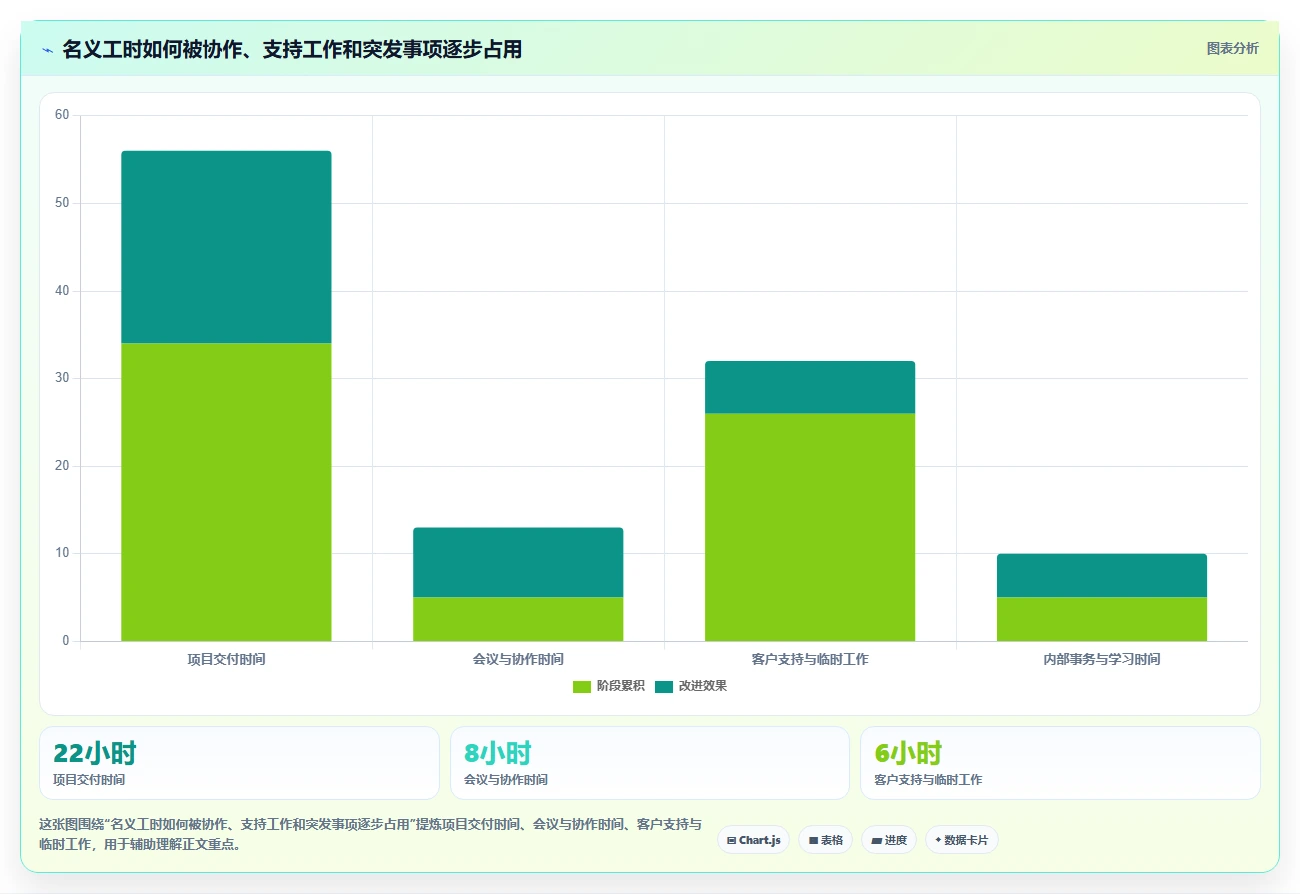
Task: Click the green 阶段累积 legend color box
Action: 582,686
